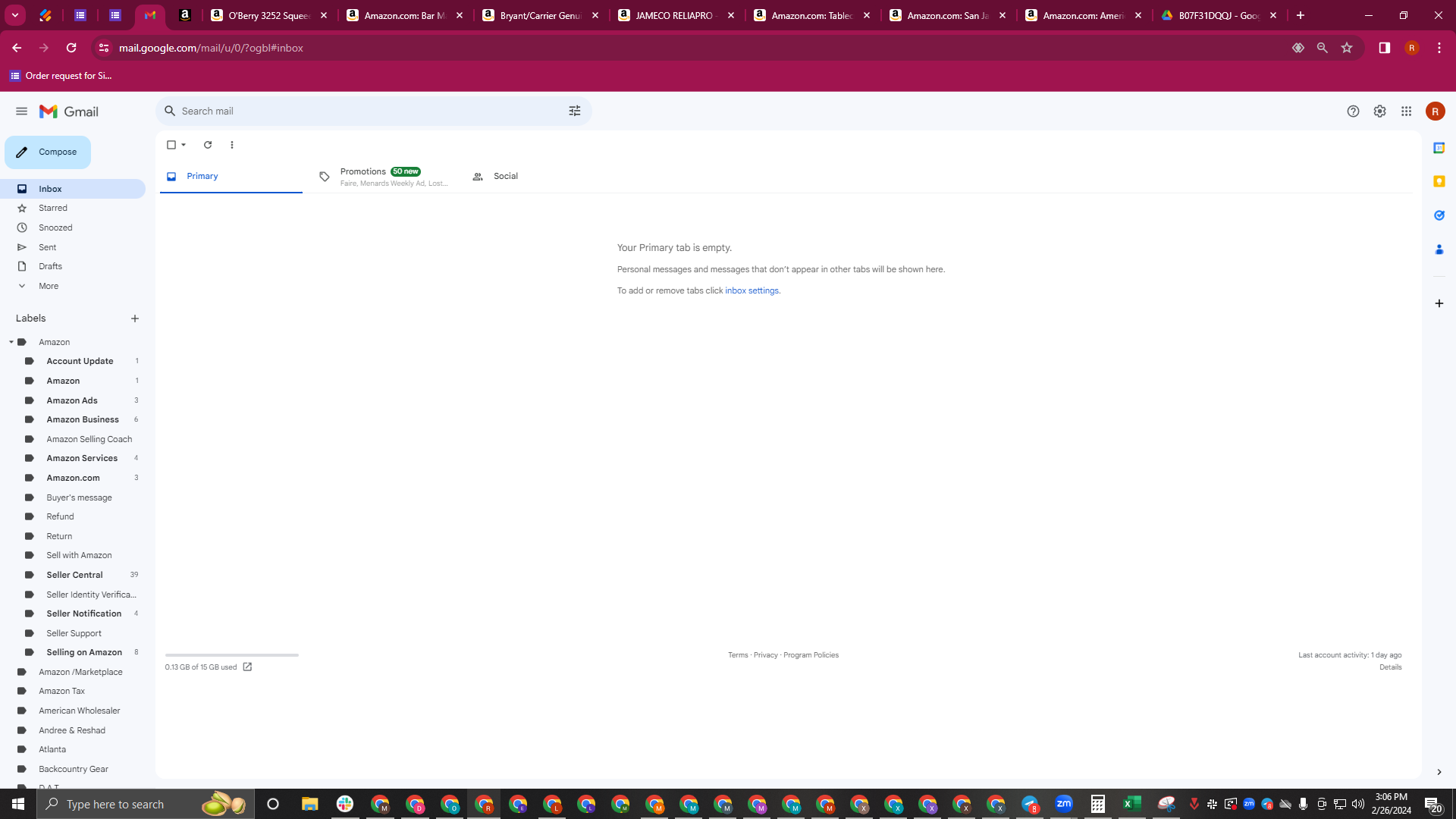Open the Order request bookmark
This screenshot has height=819, width=1456.
point(61,76)
